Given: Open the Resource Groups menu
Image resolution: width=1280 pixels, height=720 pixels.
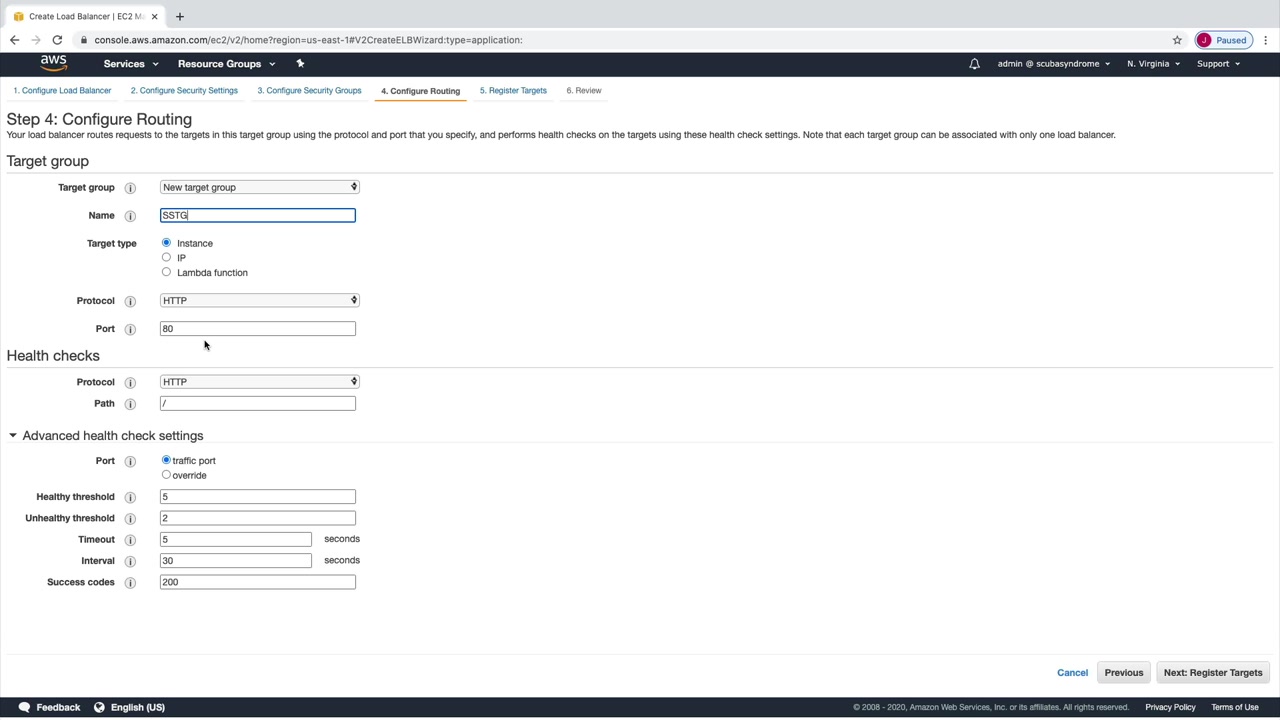Looking at the screenshot, I should point(226,64).
